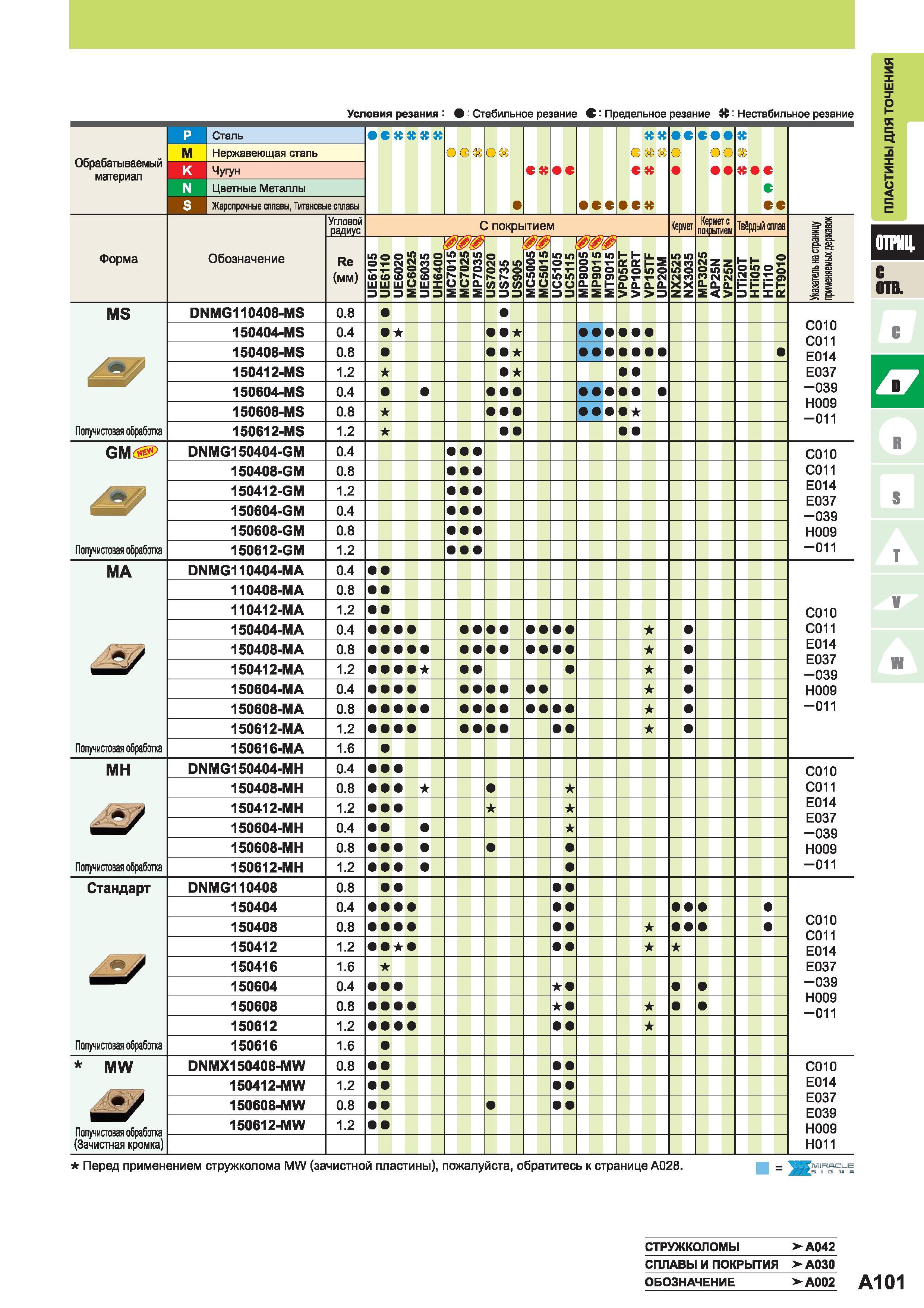This screenshot has height=1308, width=924.
Task: Select the V insert shape tab
Action: [x=897, y=601]
